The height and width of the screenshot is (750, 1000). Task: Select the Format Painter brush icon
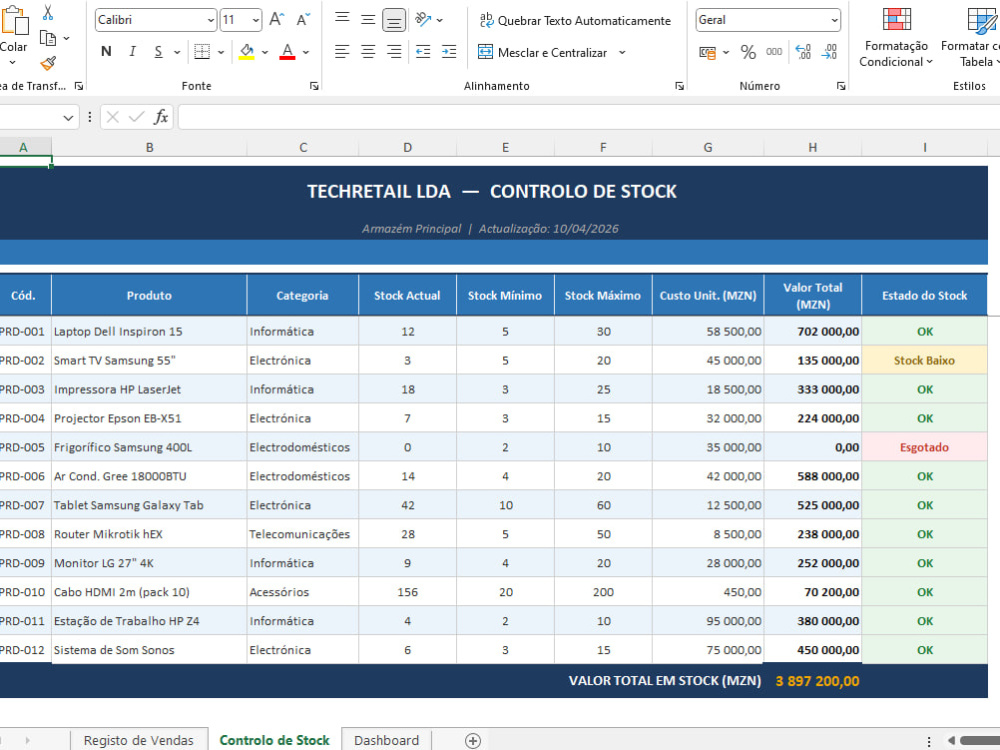(48, 63)
